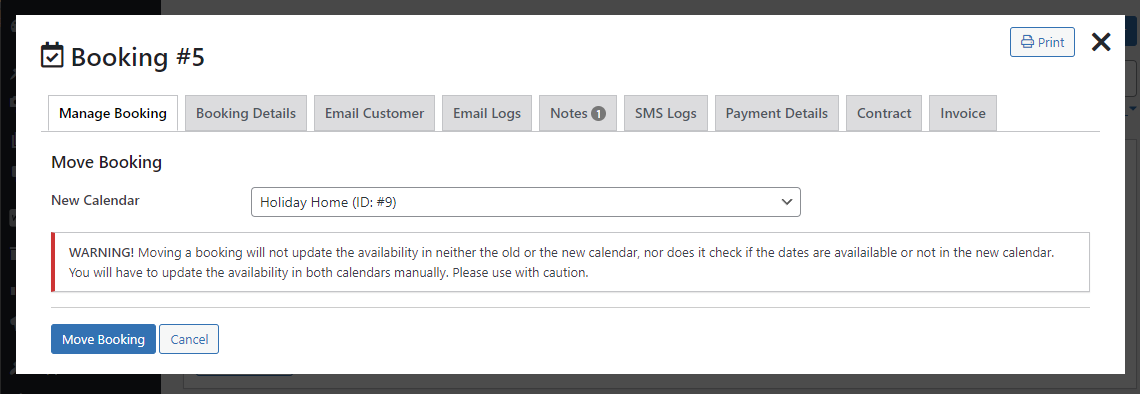Open the SMS Logs tab

666,113
